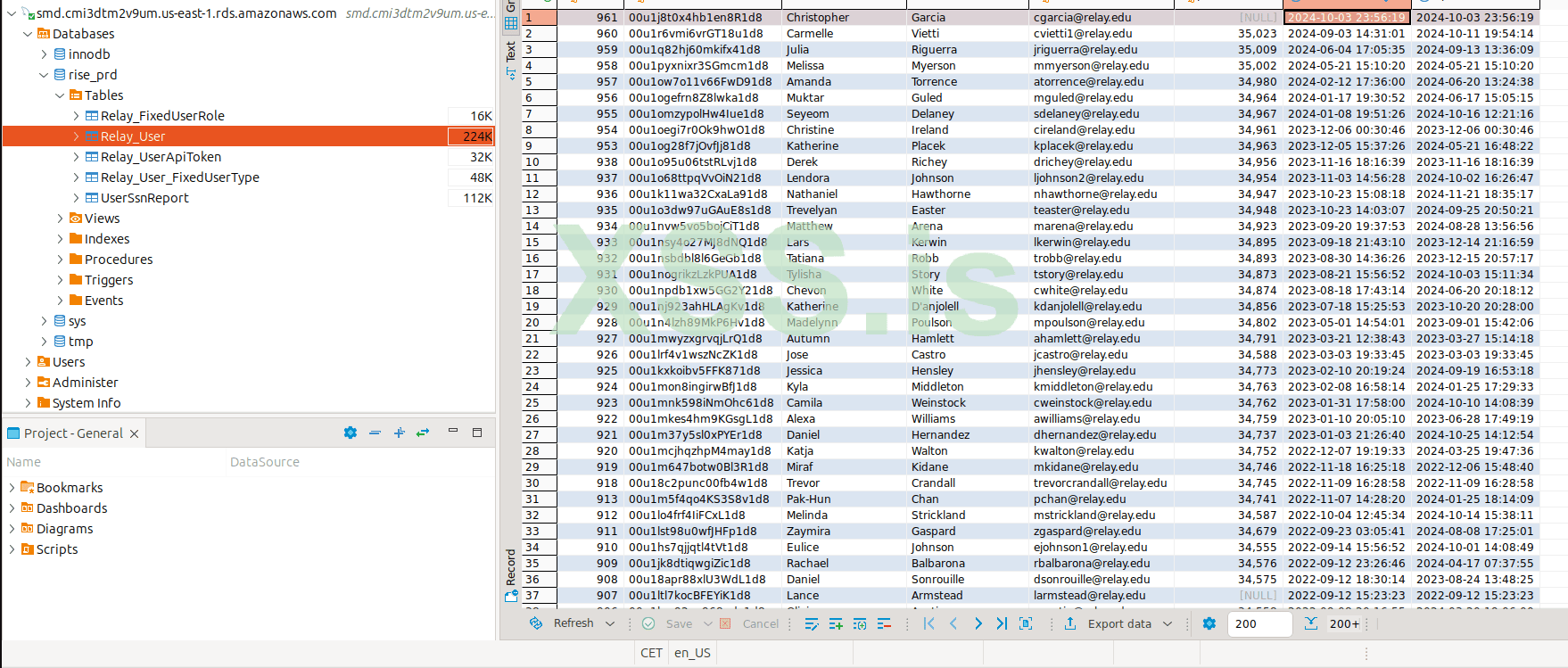
Task: Expand the Dashboards folder
Action: (12, 508)
